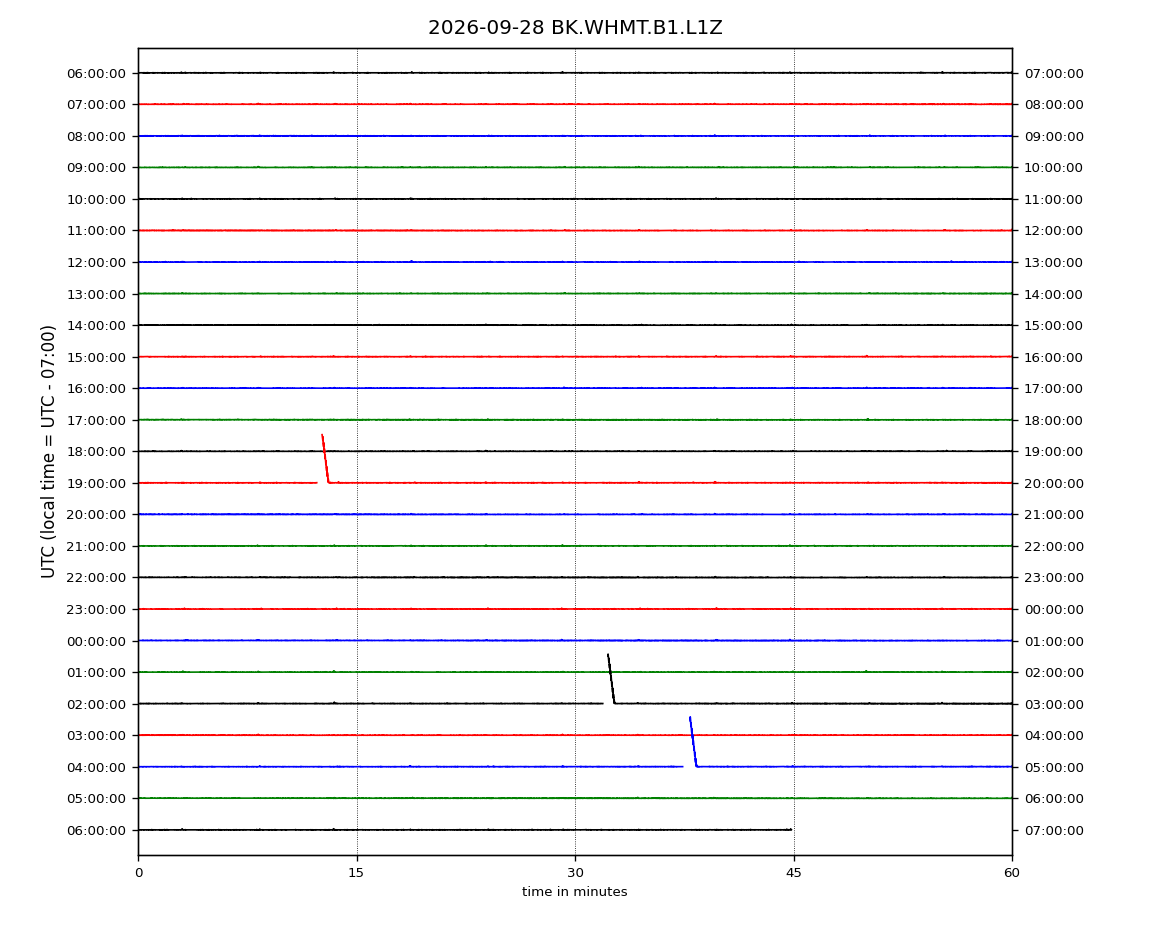
Task: Click the left 23:00:00 time label
Action: [x=96, y=610]
